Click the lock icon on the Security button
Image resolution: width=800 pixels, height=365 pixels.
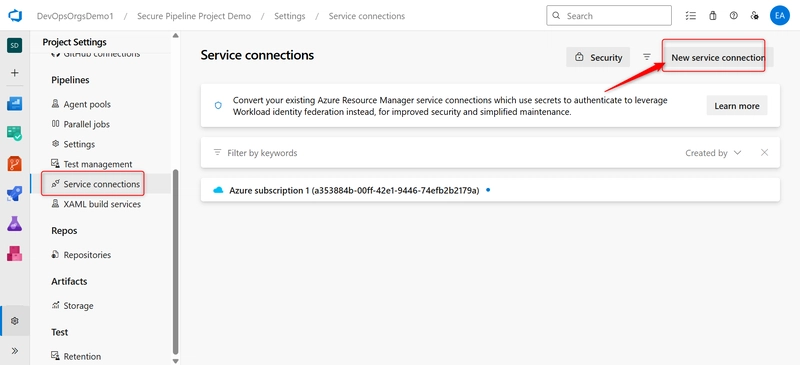(x=579, y=57)
